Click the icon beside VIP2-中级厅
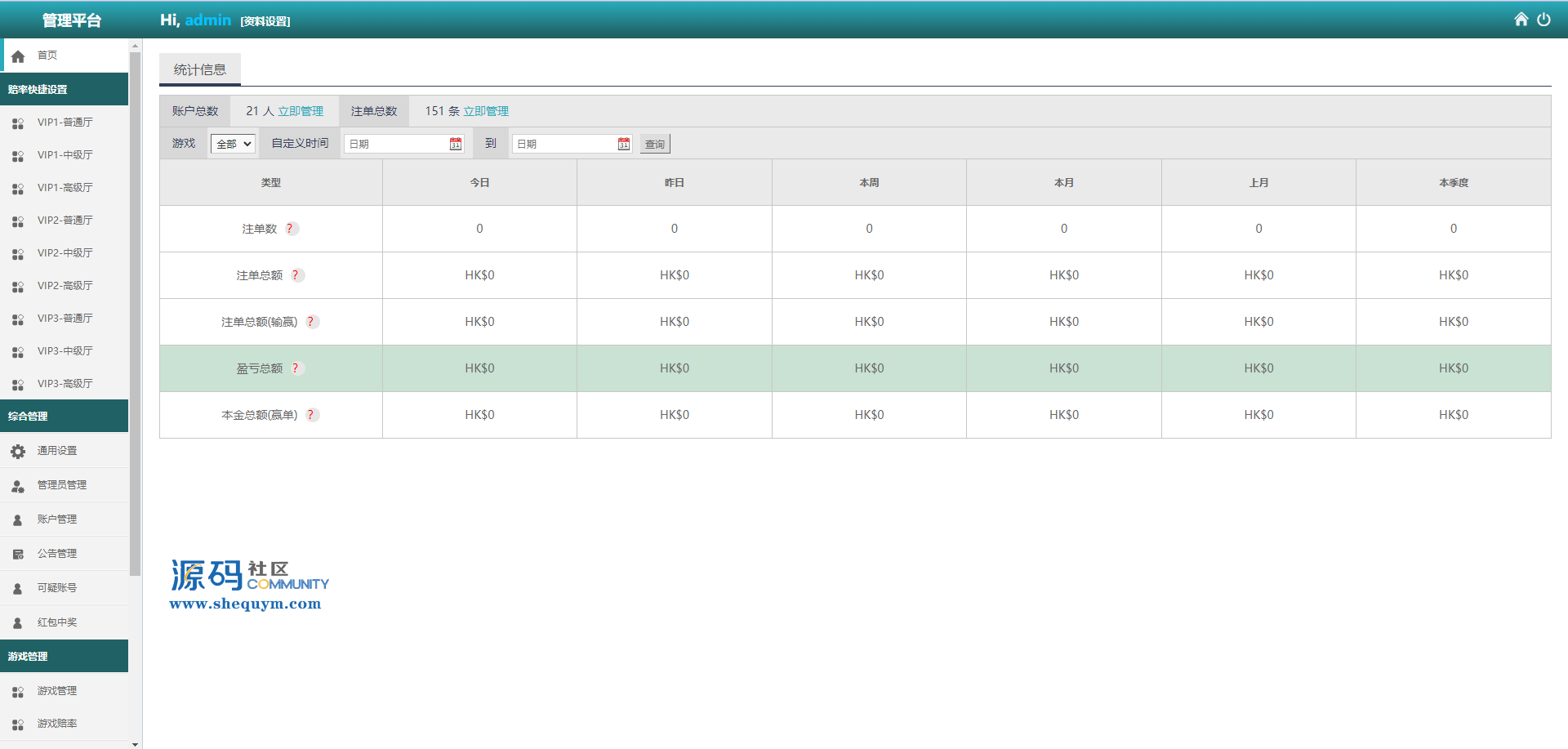 18,254
